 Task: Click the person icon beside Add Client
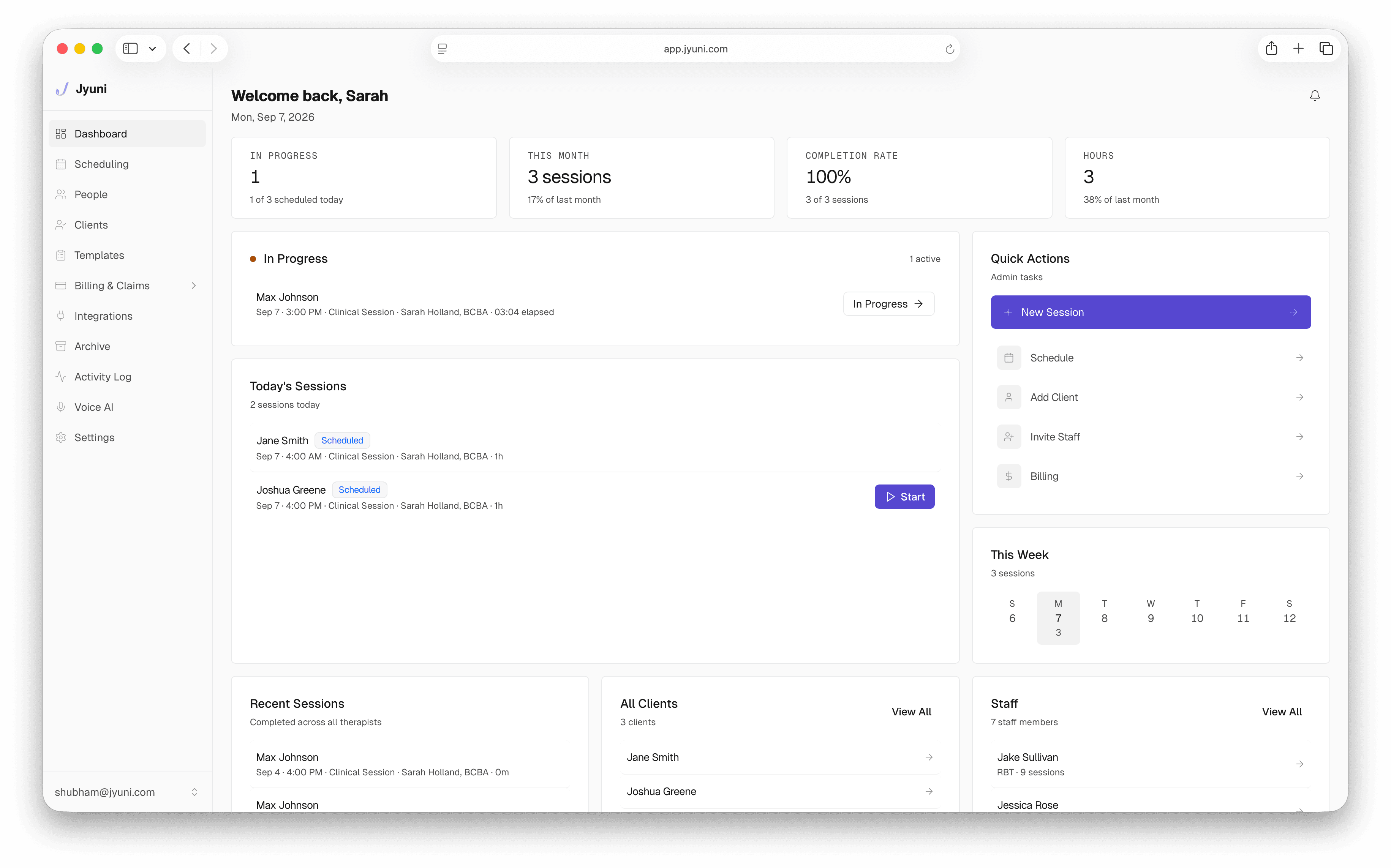1008,397
